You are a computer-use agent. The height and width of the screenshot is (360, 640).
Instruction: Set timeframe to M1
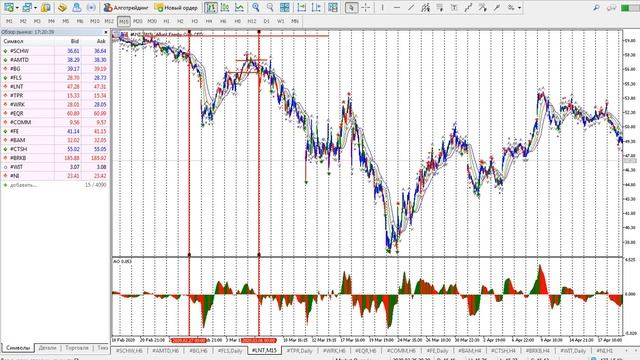(9, 21)
